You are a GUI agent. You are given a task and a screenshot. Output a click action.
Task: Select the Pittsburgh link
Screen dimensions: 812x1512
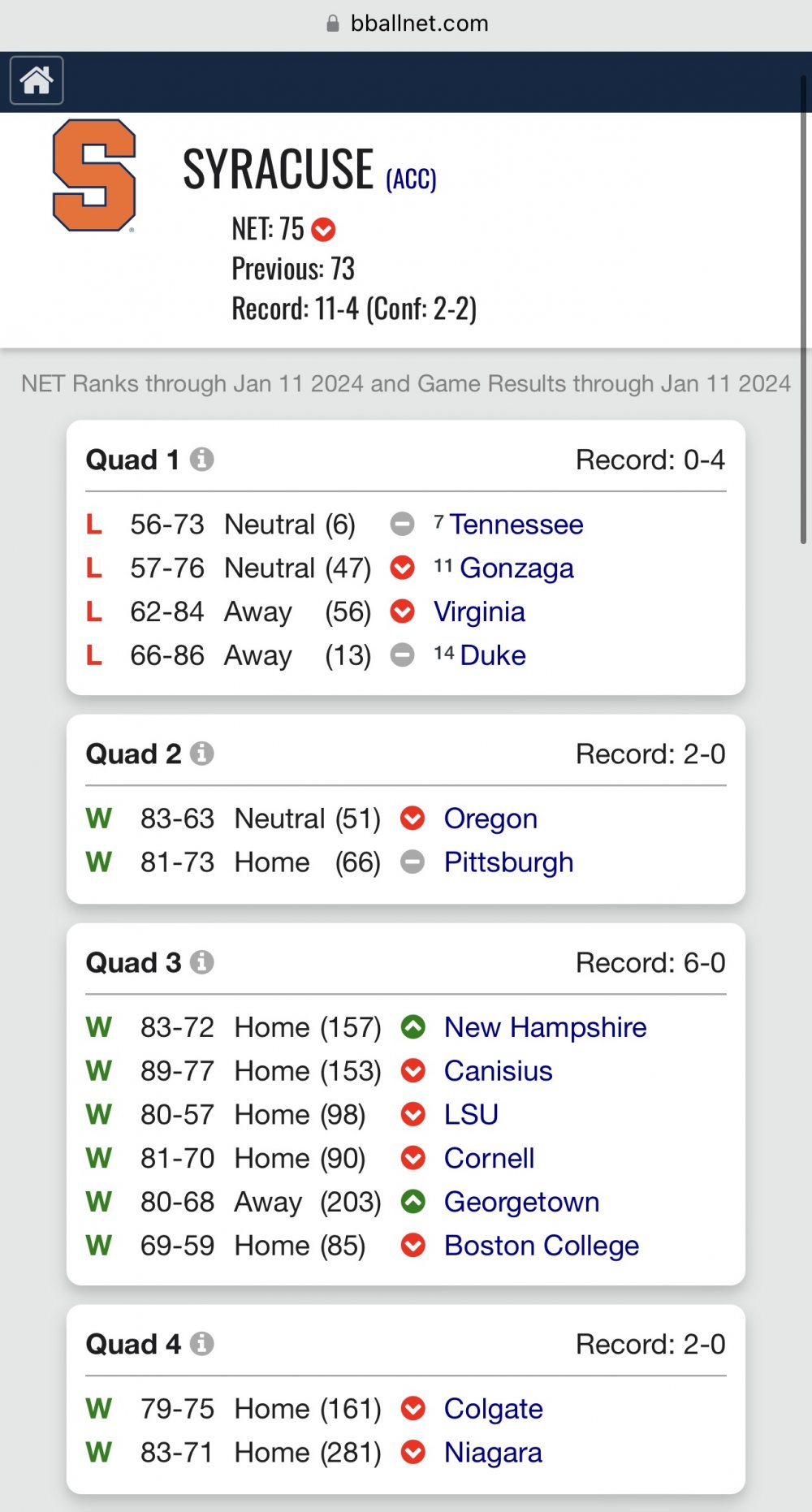508,862
